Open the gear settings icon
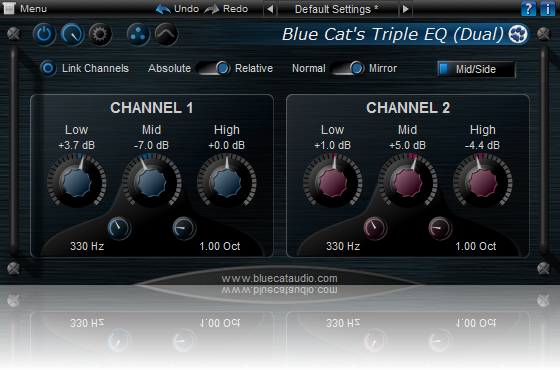Image resolution: width=560 pixels, height=370 pixels. [x=100, y=35]
